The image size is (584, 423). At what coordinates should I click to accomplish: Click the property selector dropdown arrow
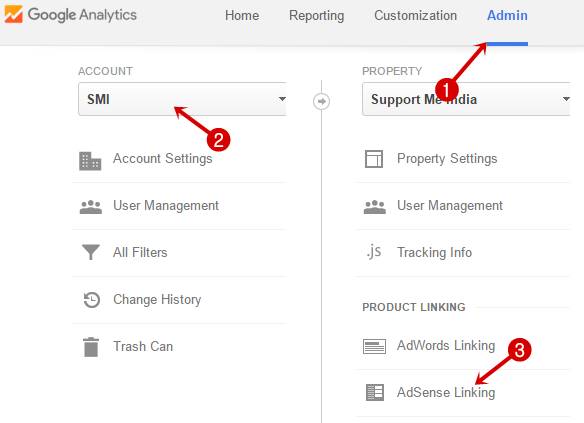coord(566,99)
